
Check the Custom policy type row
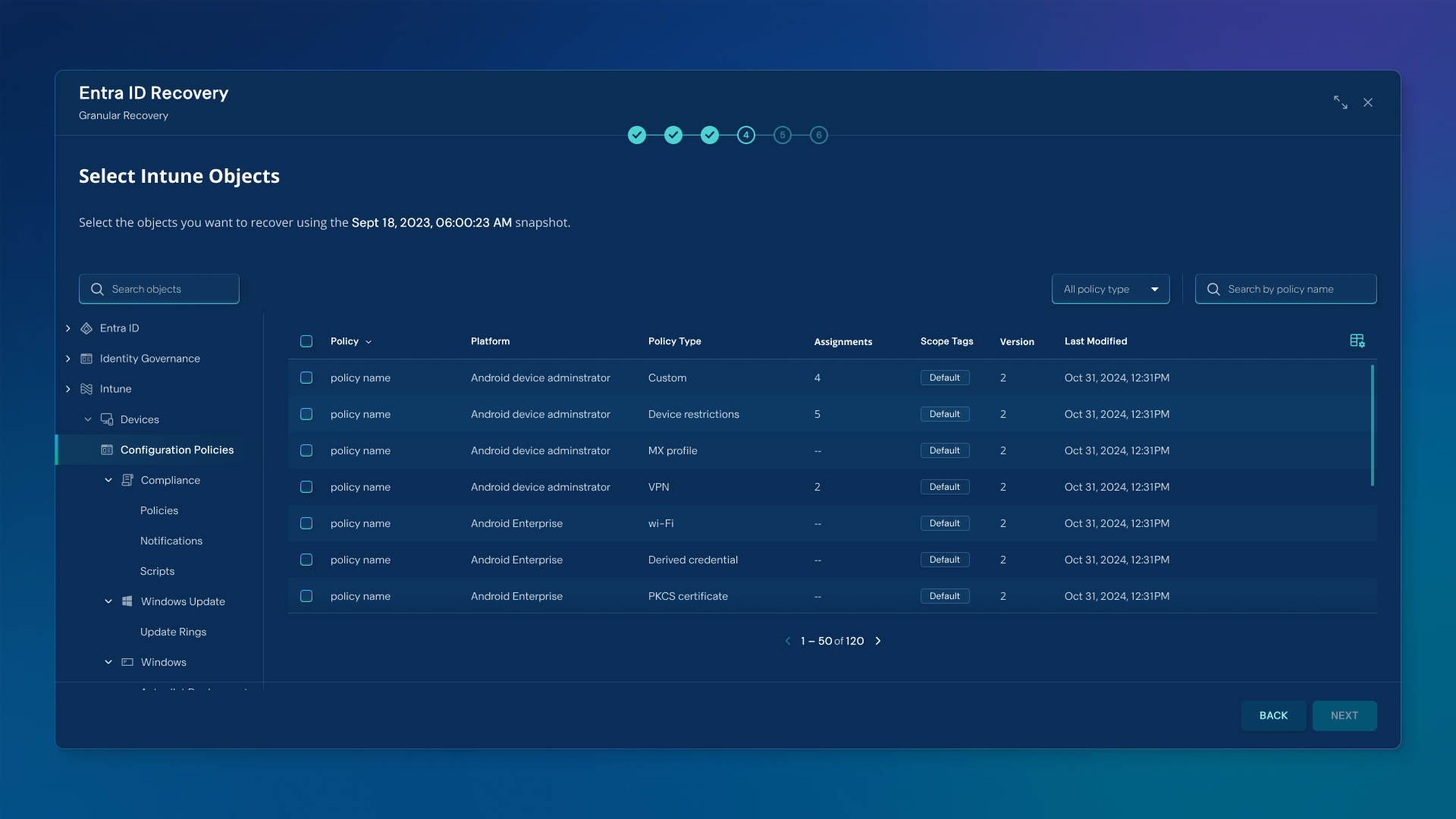point(306,378)
